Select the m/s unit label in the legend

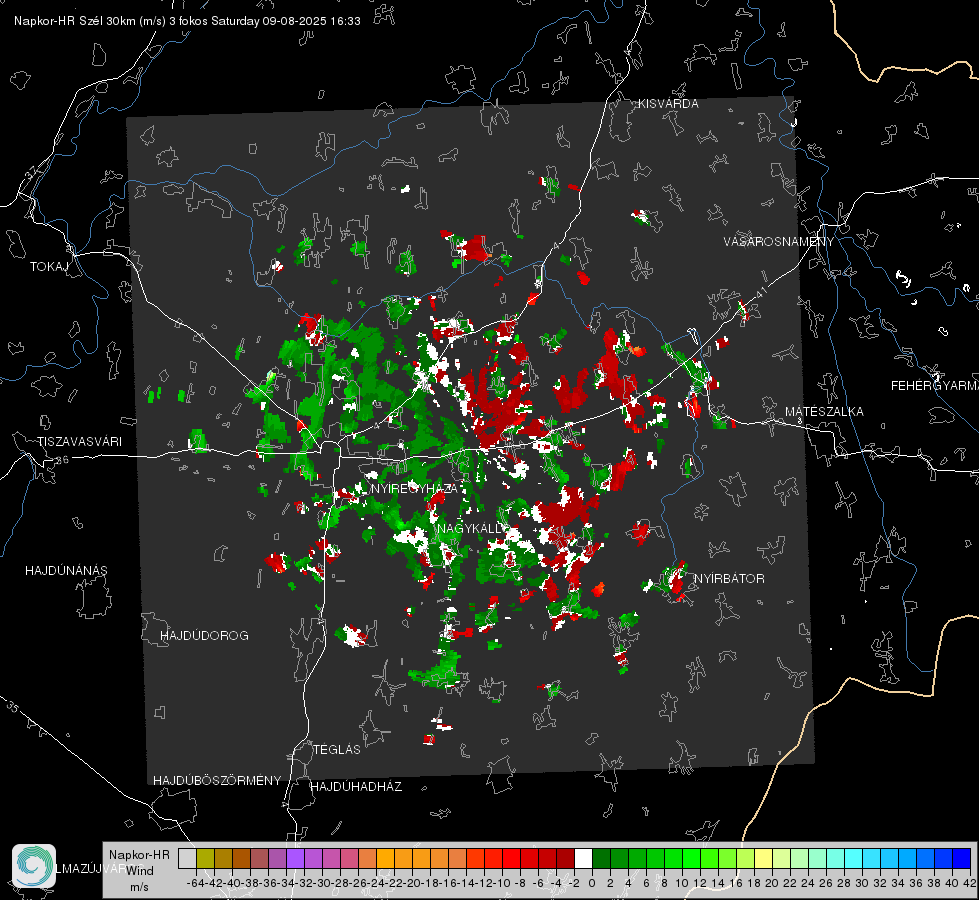tap(139, 888)
